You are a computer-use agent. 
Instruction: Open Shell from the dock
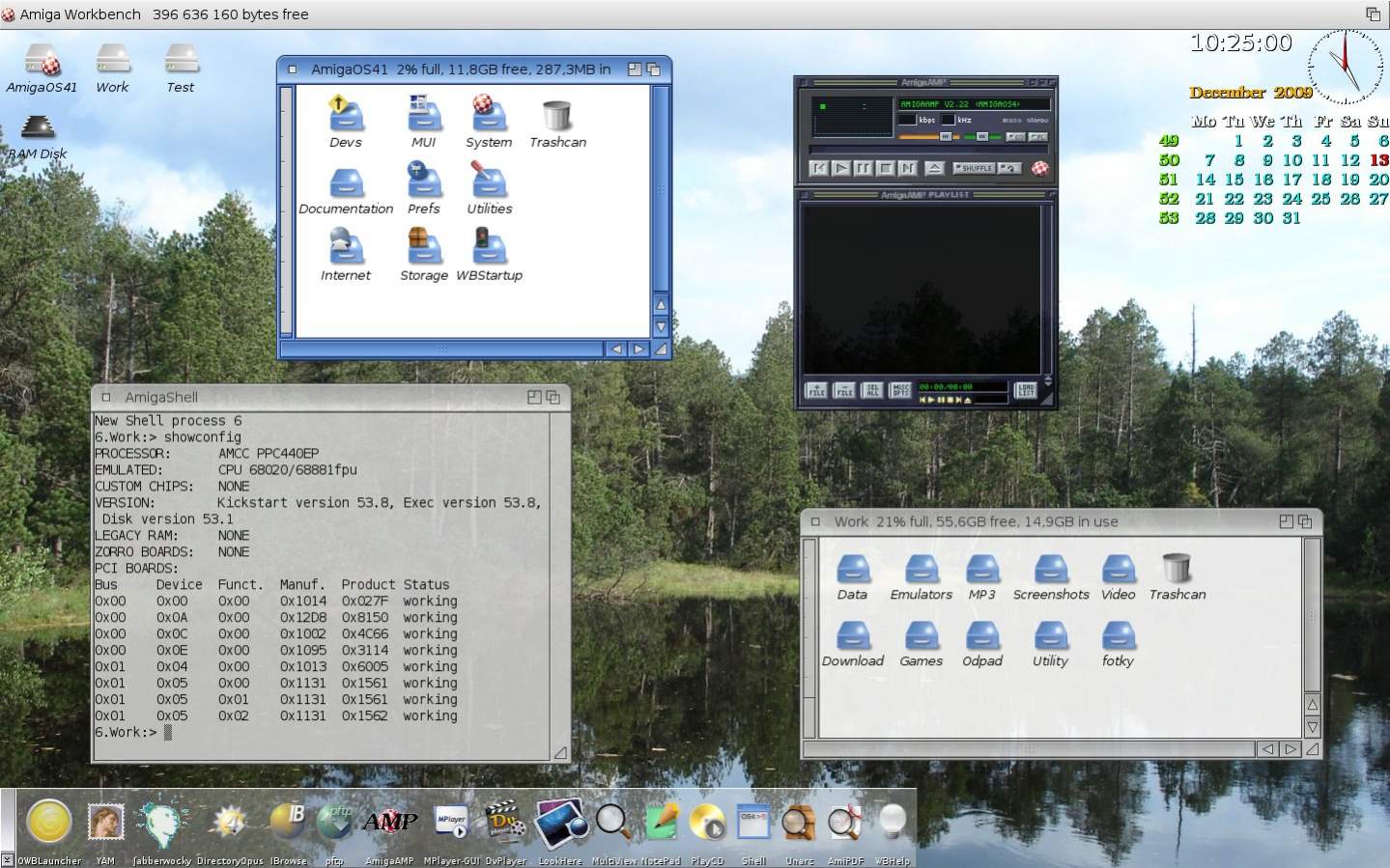[x=753, y=822]
